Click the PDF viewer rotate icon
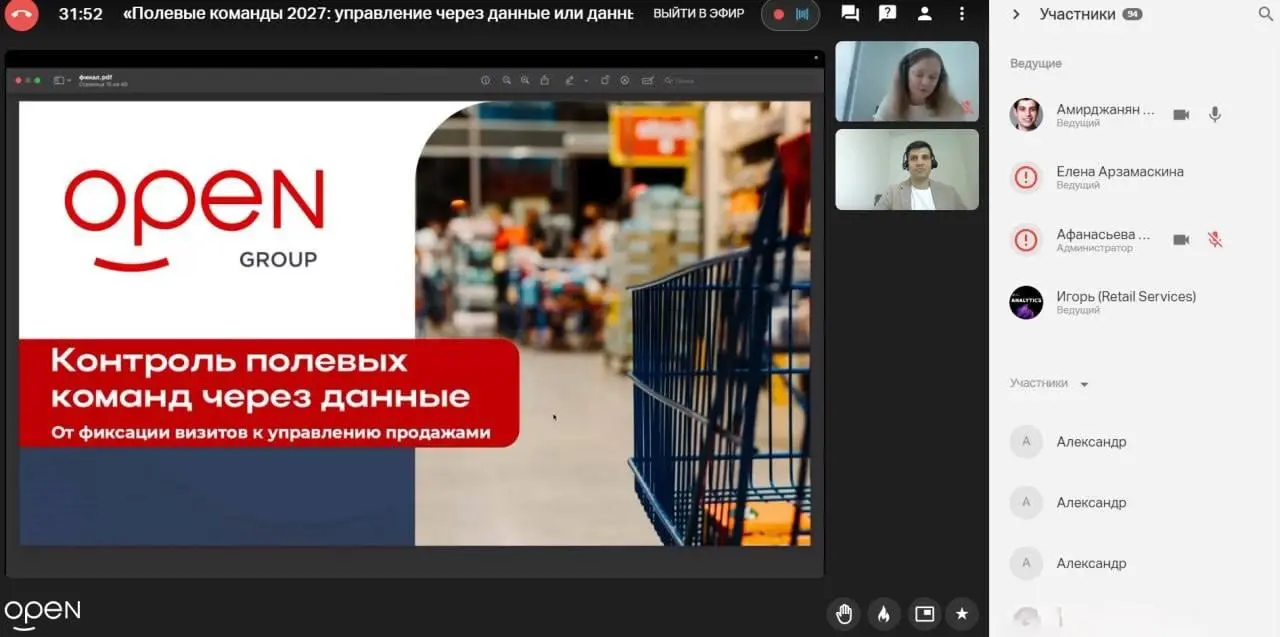Viewport: 1280px width, 637px height. point(606,80)
